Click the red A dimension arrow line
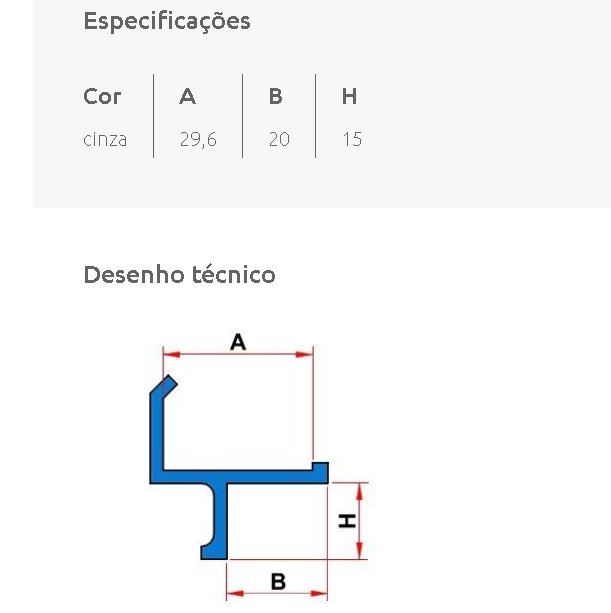611x613 pixels. tap(238, 355)
